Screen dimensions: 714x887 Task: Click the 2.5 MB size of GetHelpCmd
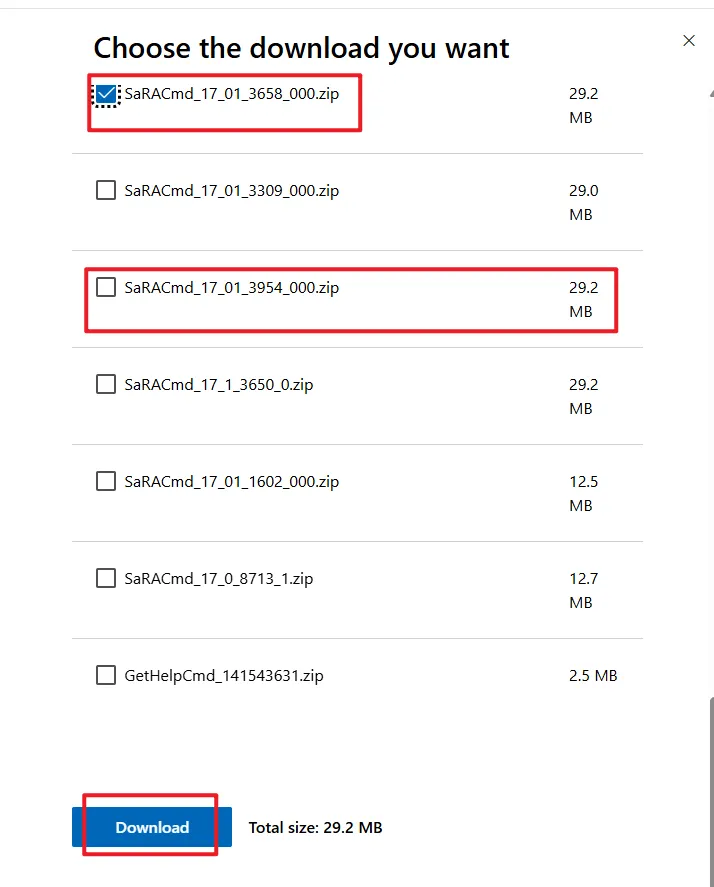(593, 675)
